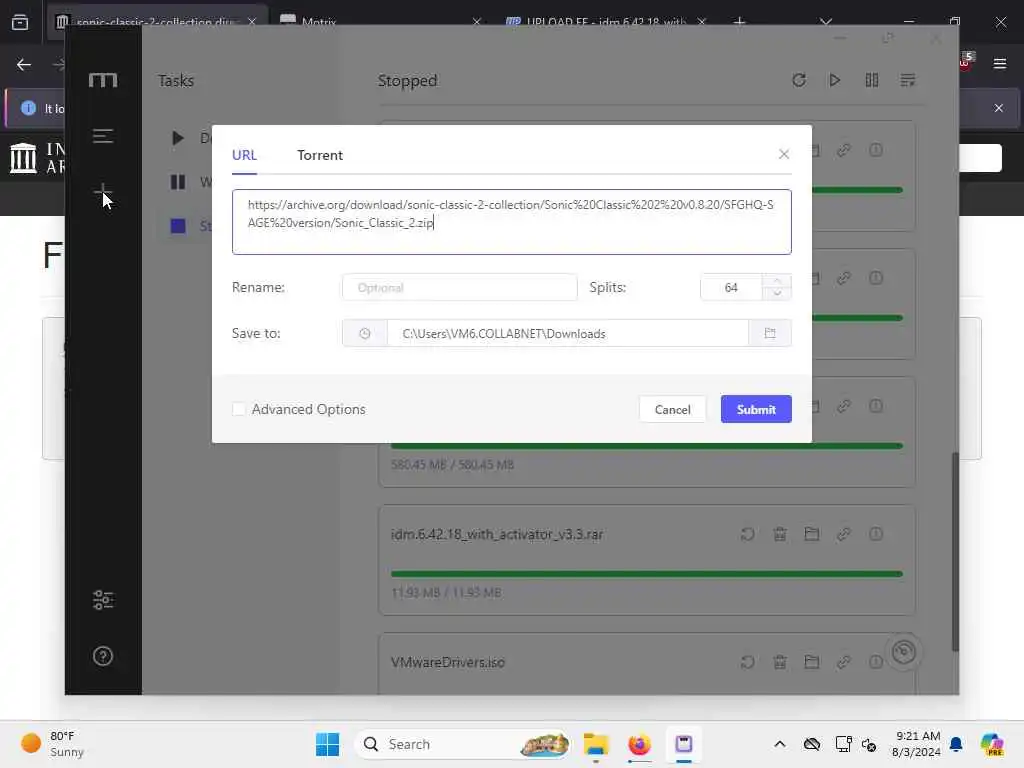Copy link of VMwareDrivers.iso task
This screenshot has height=768, width=1024.
tap(843, 662)
